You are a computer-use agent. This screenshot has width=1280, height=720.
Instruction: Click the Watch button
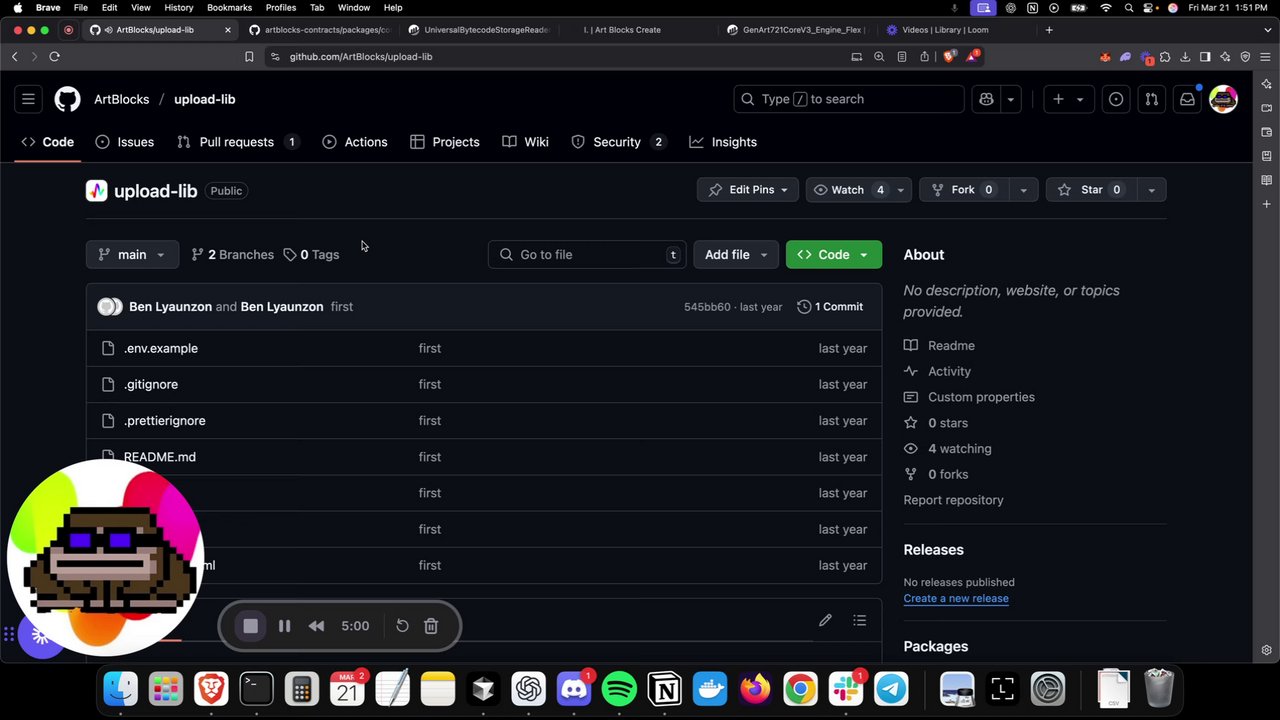[x=848, y=190]
